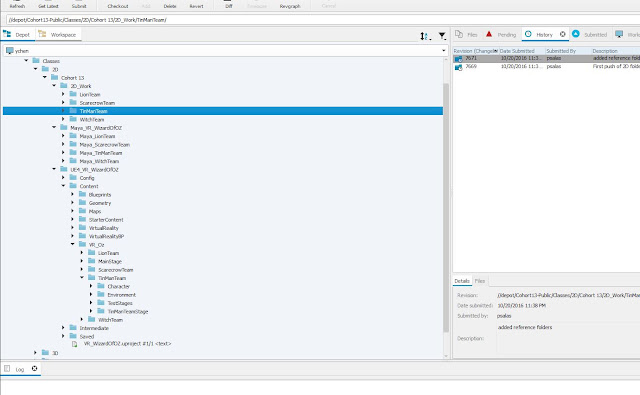Click the Intermediate folder icon

coord(73,328)
